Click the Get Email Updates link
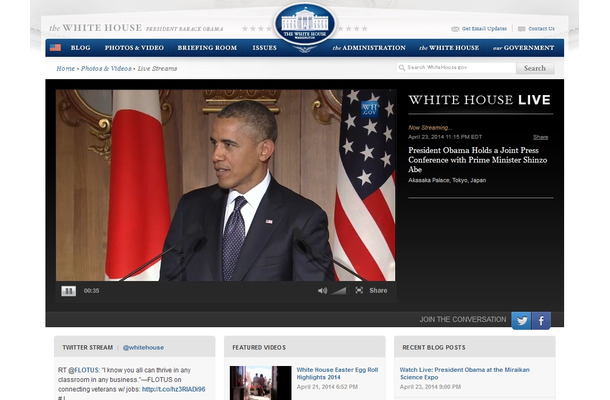This screenshot has height=400, width=610. click(x=484, y=28)
